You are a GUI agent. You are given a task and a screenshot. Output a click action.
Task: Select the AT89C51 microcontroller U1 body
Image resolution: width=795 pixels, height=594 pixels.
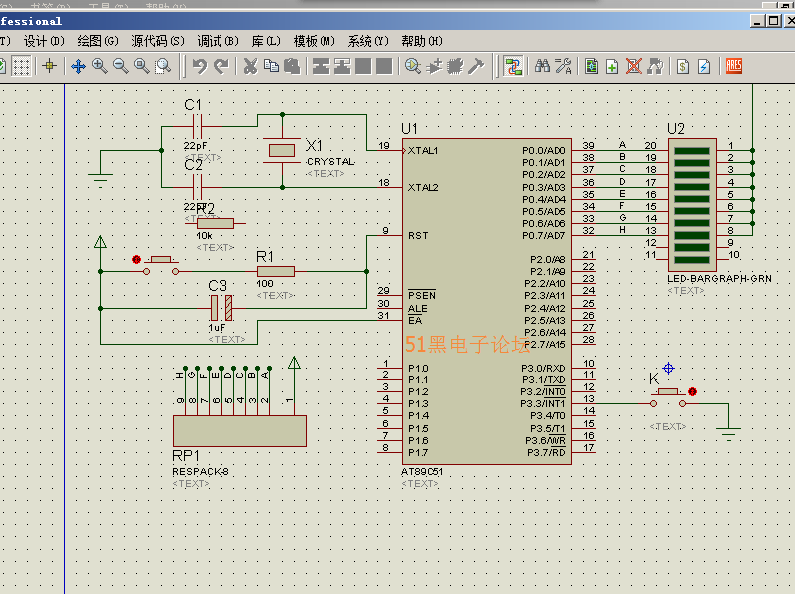(x=487, y=301)
